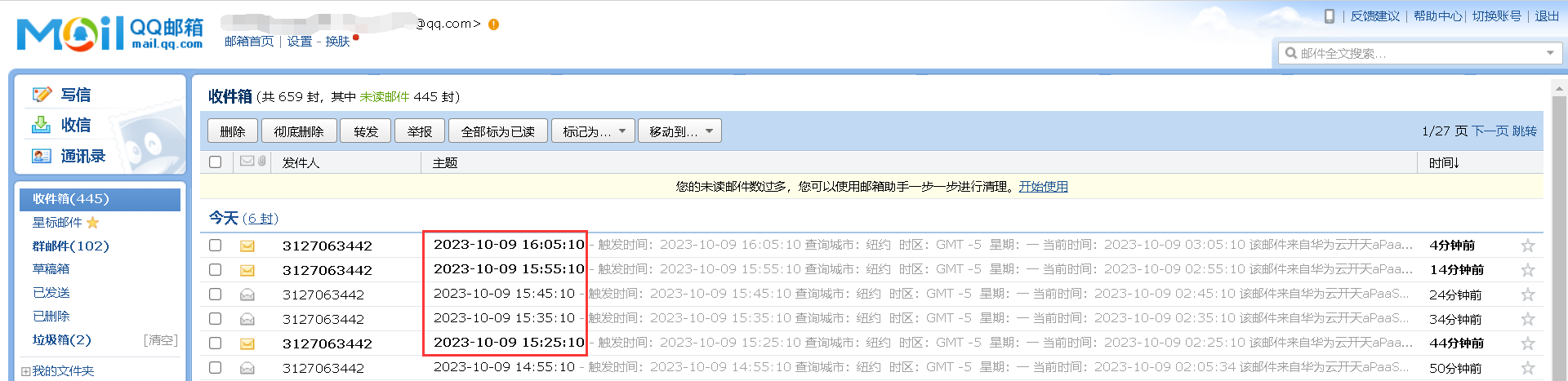Click the 跳转 page link
Screen dimensions: 1568x381
click(1524, 131)
